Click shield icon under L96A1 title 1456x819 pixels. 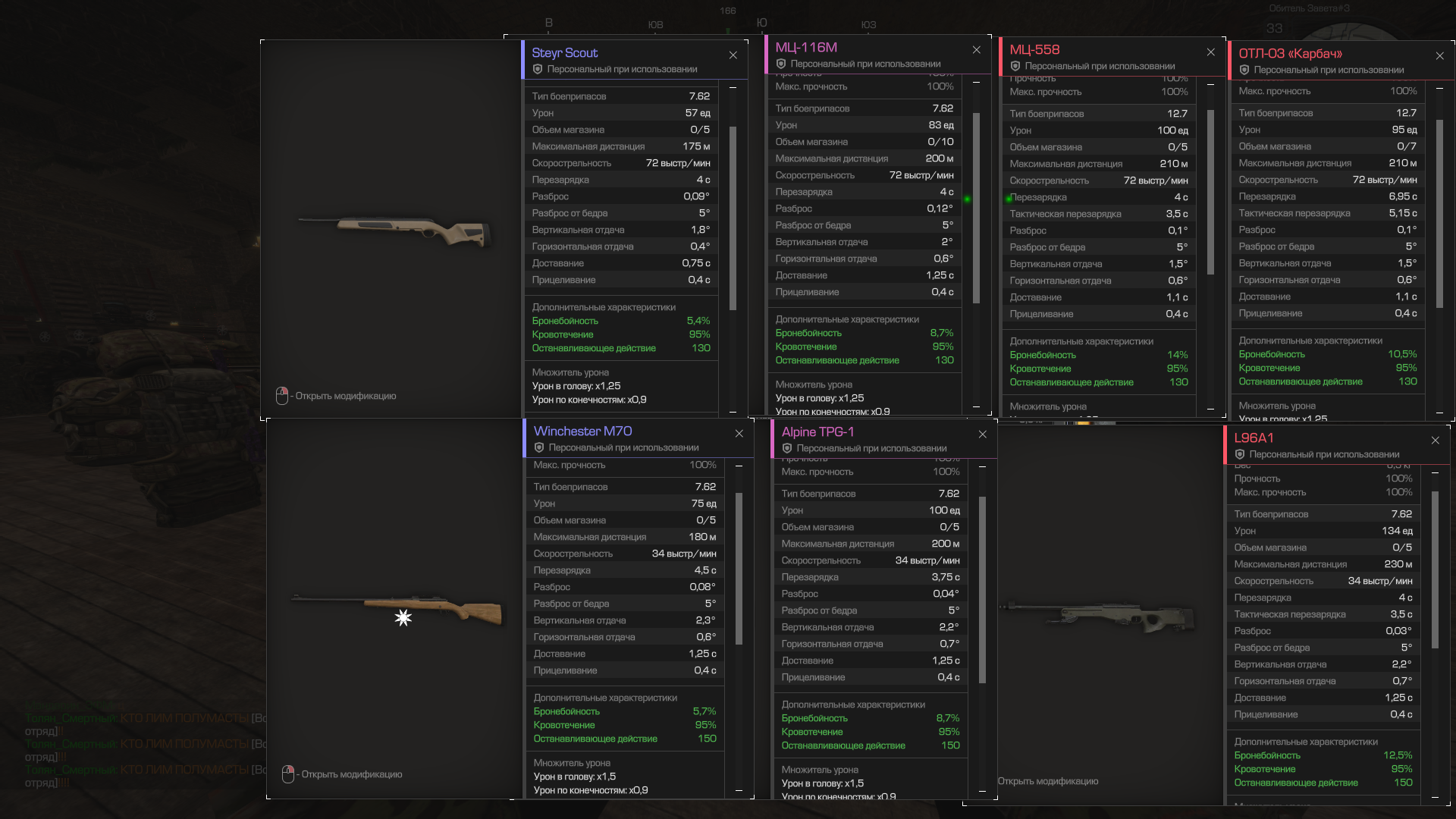click(1240, 454)
